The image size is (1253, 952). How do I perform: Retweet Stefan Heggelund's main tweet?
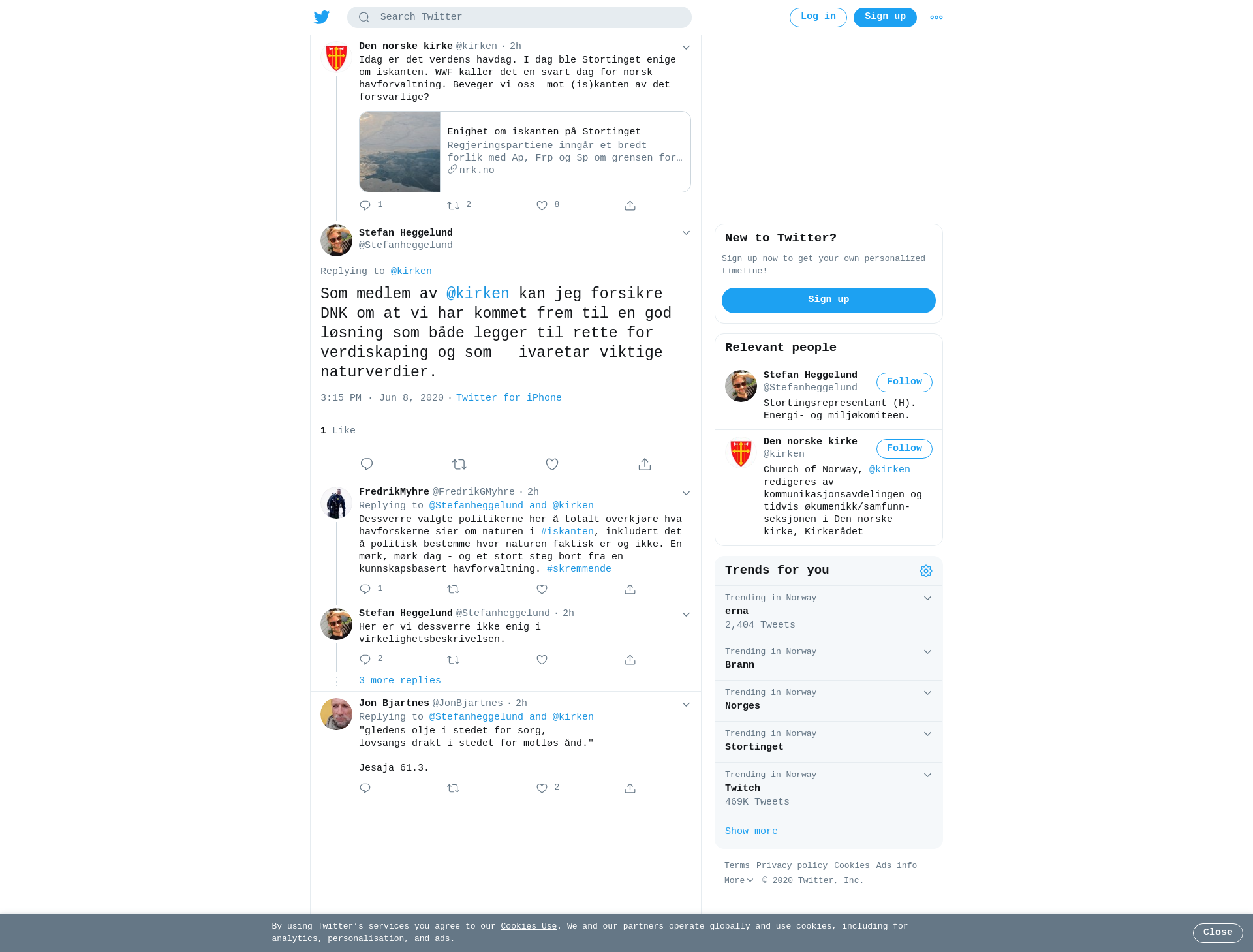[x=459, y=465]
